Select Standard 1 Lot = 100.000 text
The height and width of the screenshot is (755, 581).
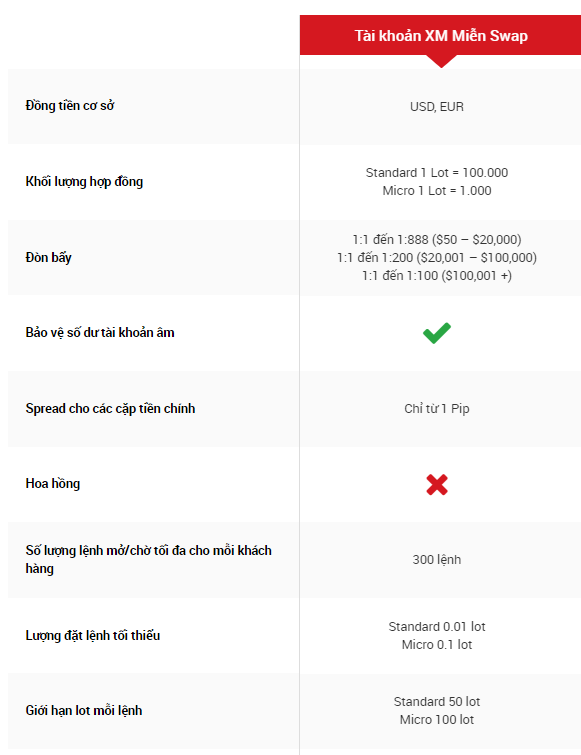pyautogui.click(x=437, y=172)
